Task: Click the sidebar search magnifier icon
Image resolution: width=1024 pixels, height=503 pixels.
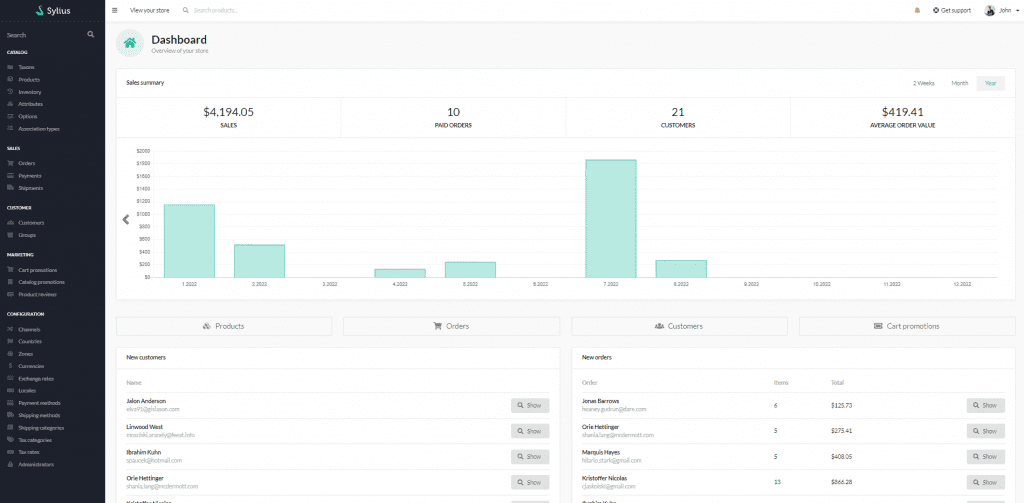Action: click(91, 35)
